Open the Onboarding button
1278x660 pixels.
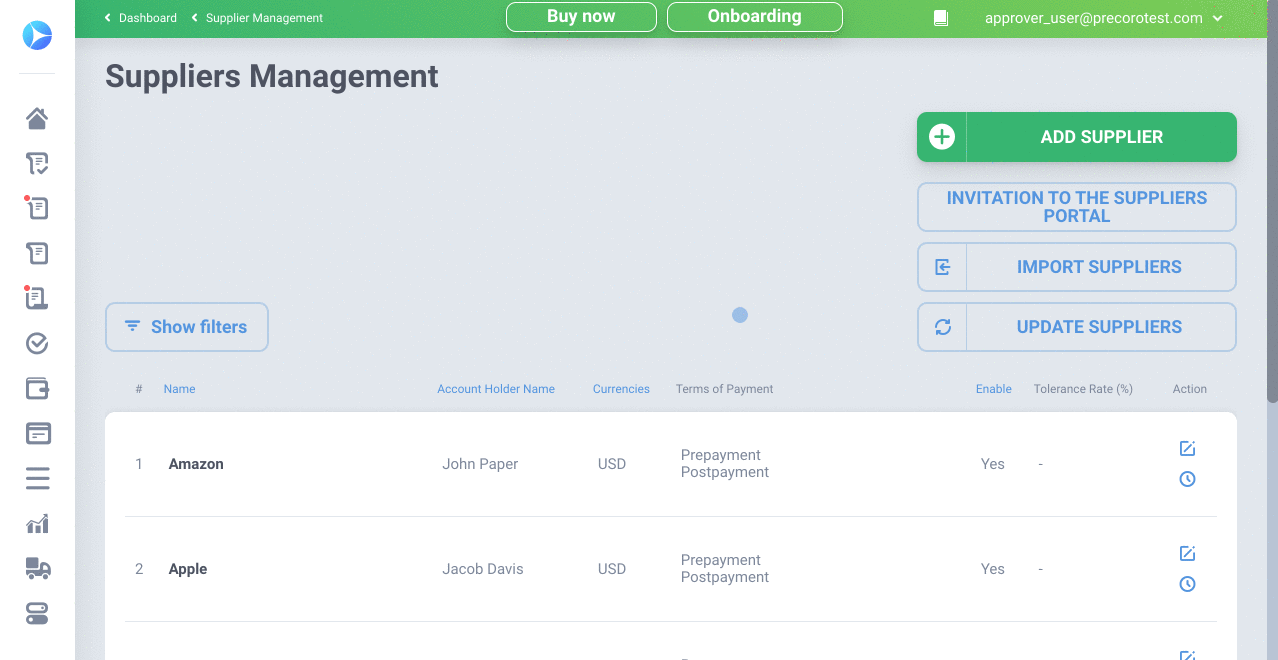click(x=755, y=17)
